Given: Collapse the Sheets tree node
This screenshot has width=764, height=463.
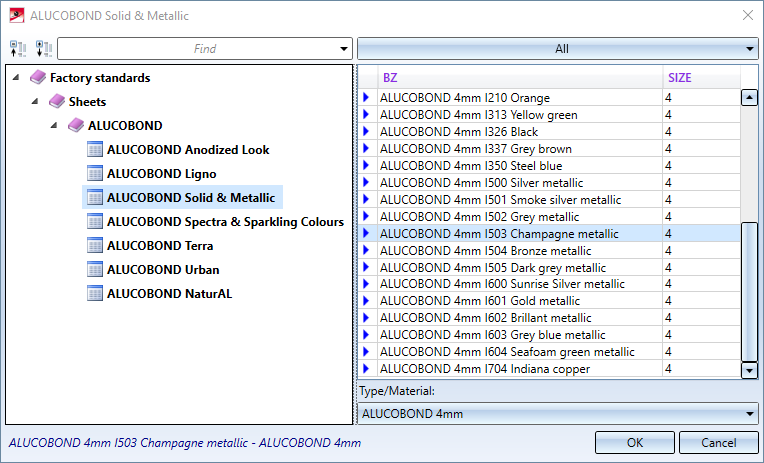Looking at the screenshot, I should click(35, 101).
